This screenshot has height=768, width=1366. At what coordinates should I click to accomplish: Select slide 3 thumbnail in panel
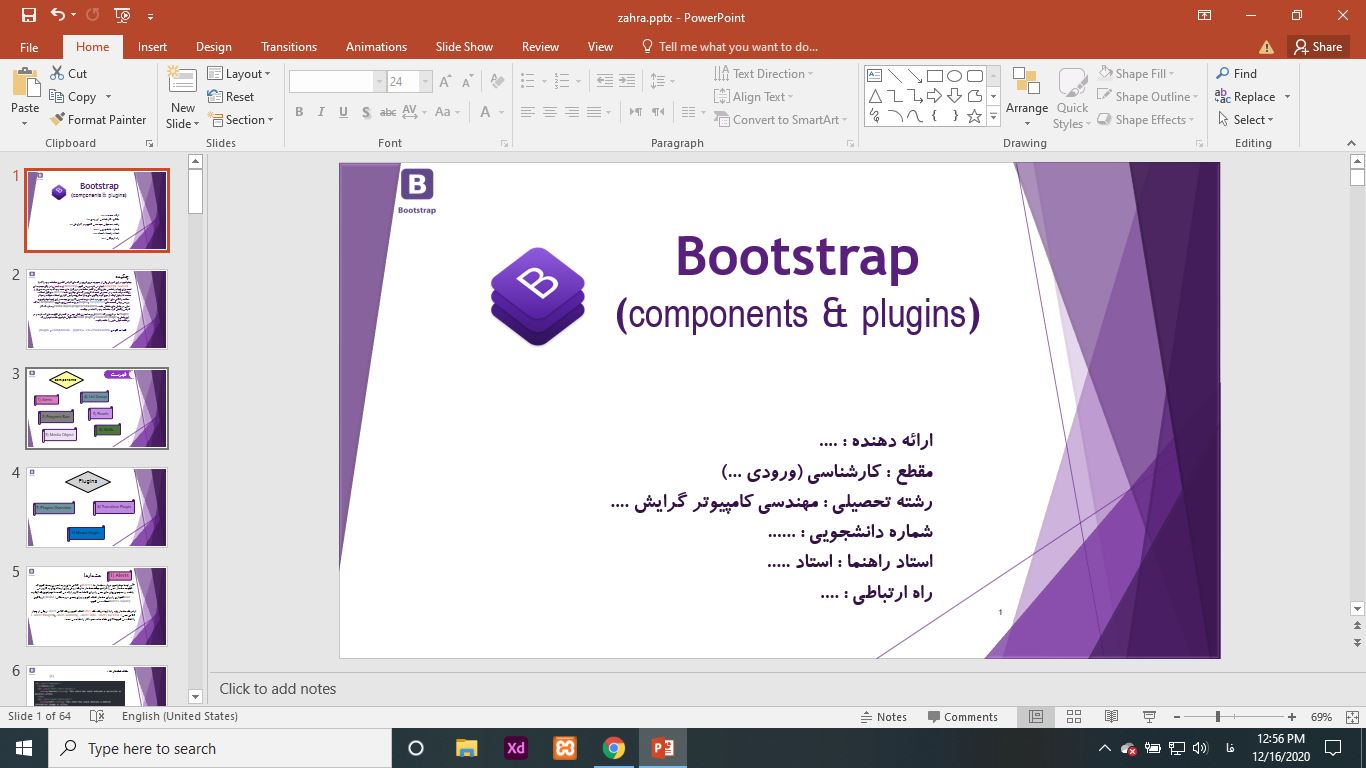coord(97,408)
